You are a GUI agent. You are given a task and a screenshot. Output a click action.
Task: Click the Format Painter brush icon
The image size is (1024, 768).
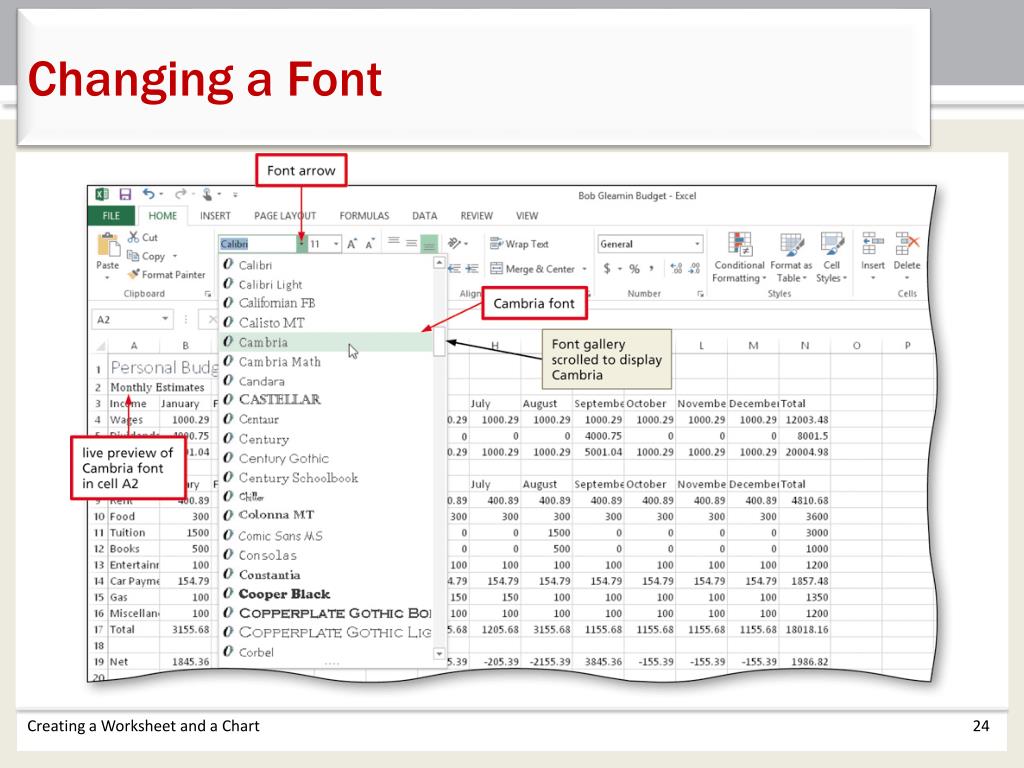pos(134,274)
